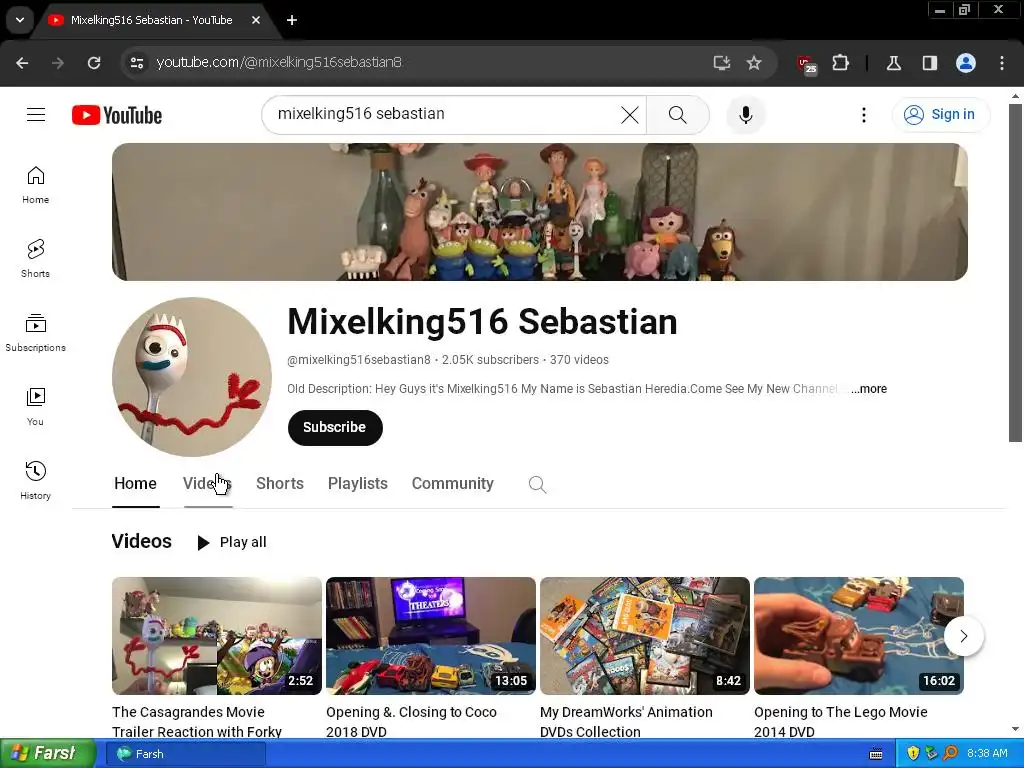Image resolution: width=1024 pixels, height=768 pixels.
Task: Click the 8:38 AM taskbar clock
Action: pos(987,754)
